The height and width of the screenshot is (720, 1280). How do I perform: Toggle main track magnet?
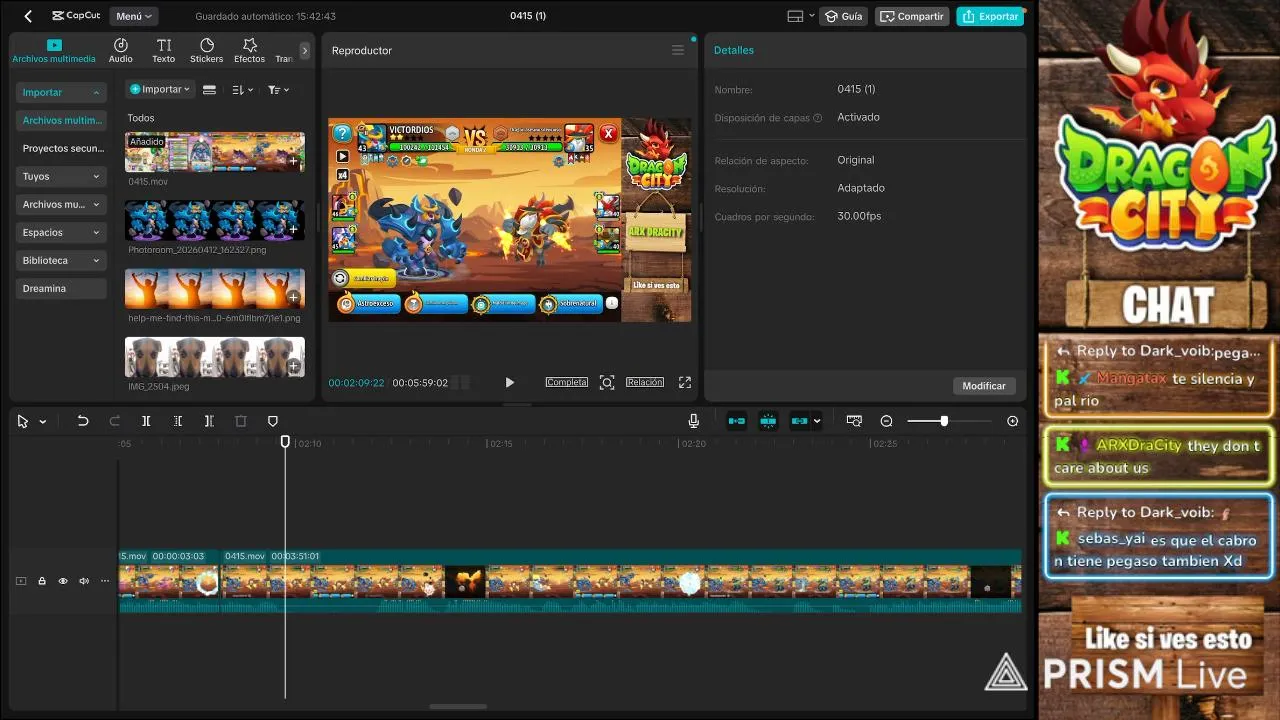736,421
